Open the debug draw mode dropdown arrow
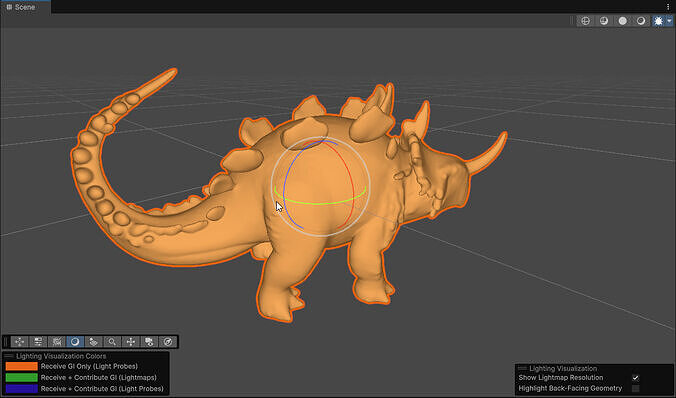The image size is (676, 398). click(x=669, y=21)
